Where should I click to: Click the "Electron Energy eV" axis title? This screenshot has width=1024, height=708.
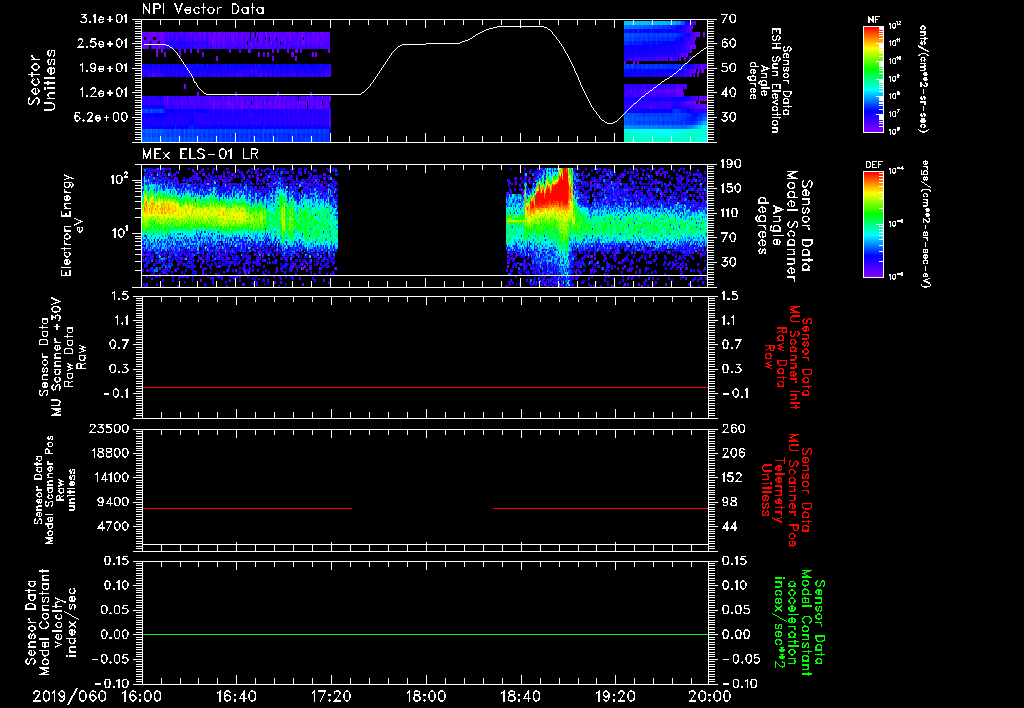tap(73, 225)
